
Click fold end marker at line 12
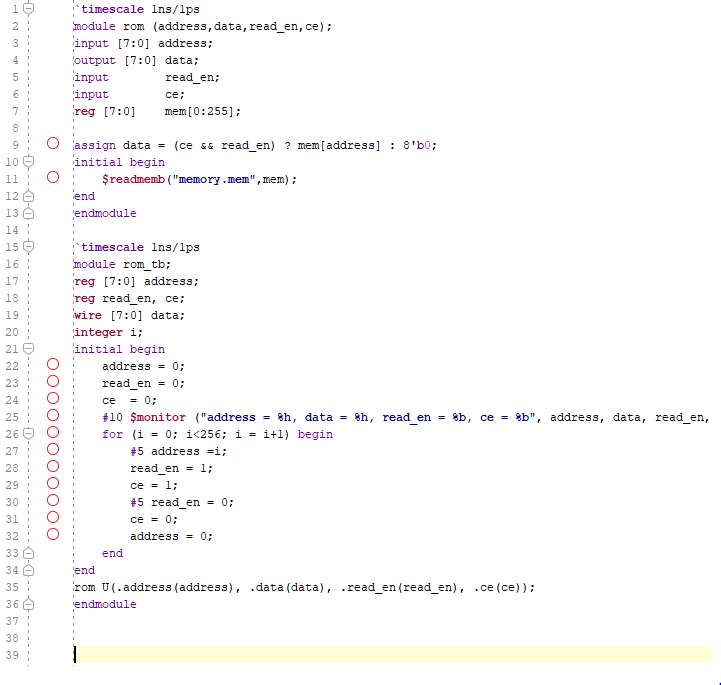click(x=29, y=196)
